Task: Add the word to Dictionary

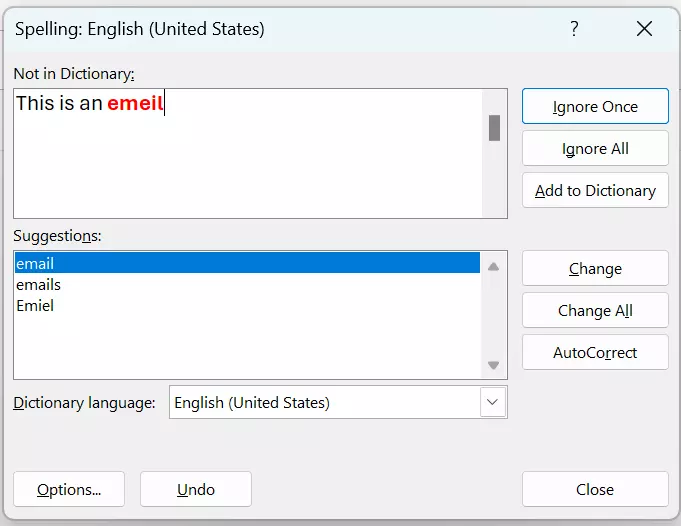Action: pyautogui.click(x=595, y=190)
